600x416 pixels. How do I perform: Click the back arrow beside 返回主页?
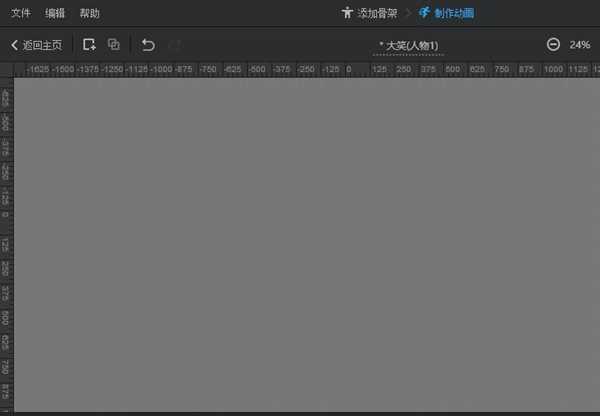[x=15, y=45]
